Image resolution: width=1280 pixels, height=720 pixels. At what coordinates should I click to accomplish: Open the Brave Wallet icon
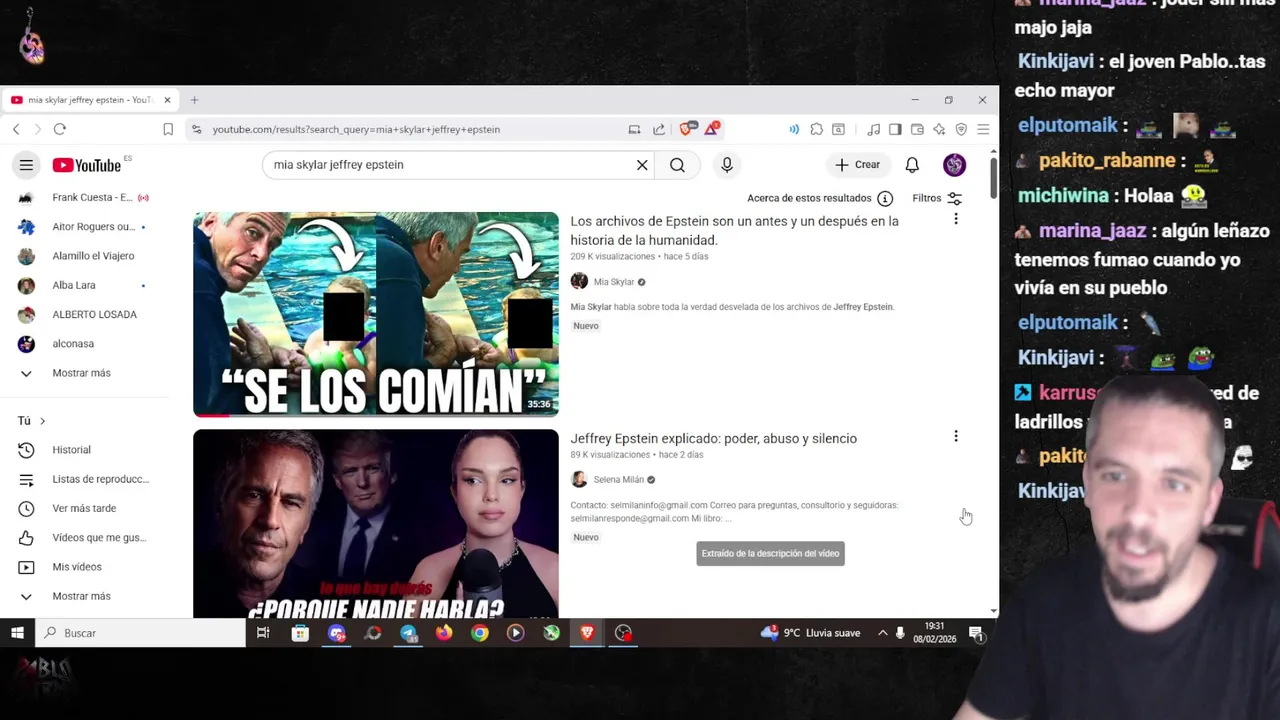pos(917,129)
